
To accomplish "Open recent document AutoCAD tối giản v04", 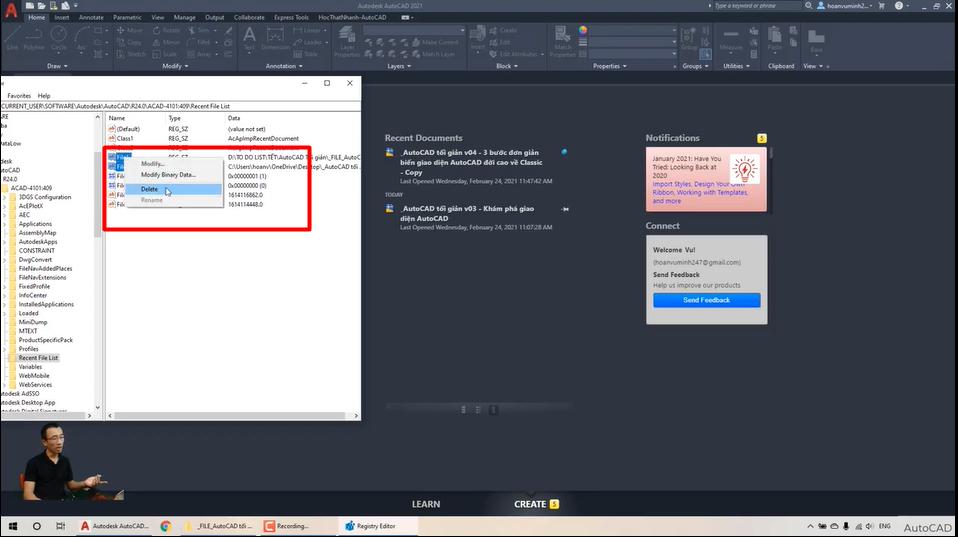I will 471,163.
